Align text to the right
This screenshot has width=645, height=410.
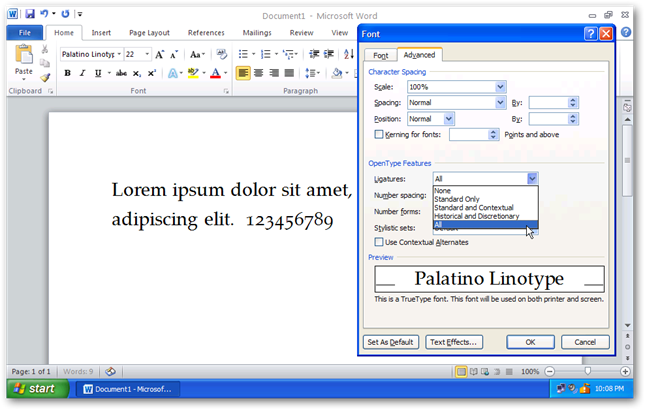[x=274, y=73]
